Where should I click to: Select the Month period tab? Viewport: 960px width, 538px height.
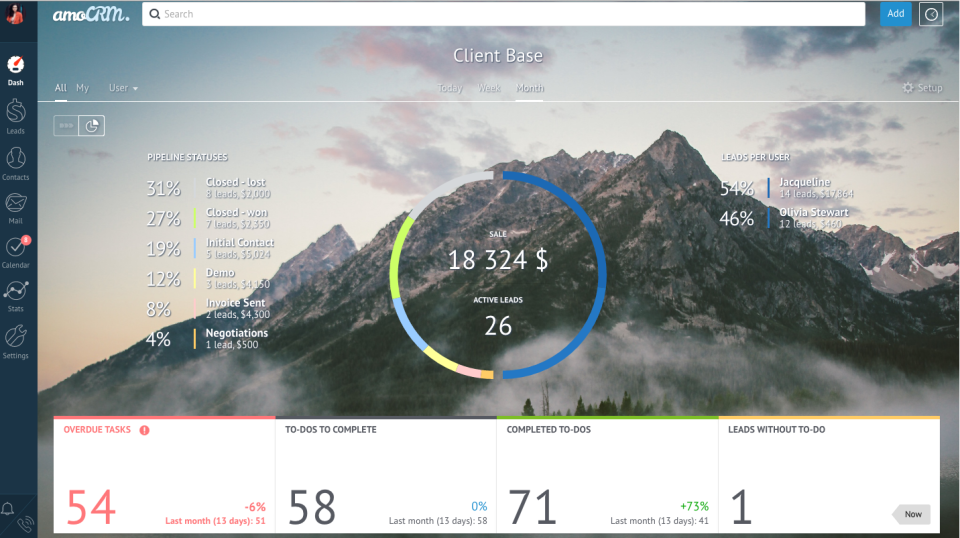(530, 88)
